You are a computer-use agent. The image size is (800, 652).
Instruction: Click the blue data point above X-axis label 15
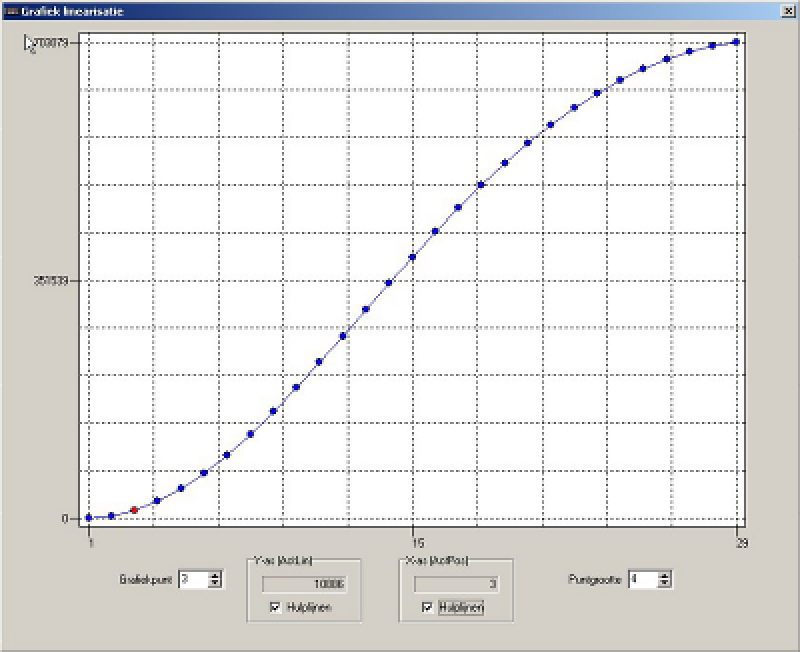click(x=412, y=257)
